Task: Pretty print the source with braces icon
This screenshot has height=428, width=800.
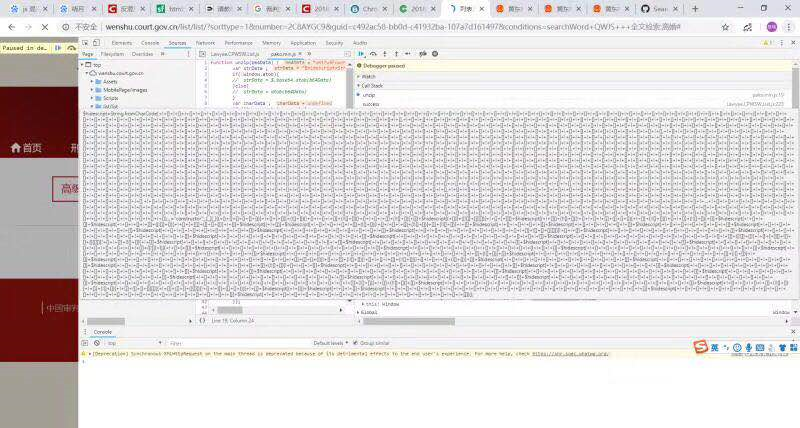Action: pos(202,320)
